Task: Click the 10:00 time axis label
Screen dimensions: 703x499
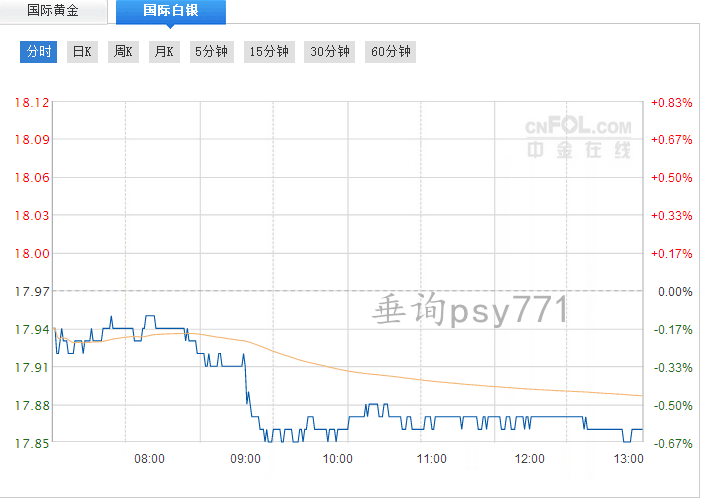Action: coord(338,459)
